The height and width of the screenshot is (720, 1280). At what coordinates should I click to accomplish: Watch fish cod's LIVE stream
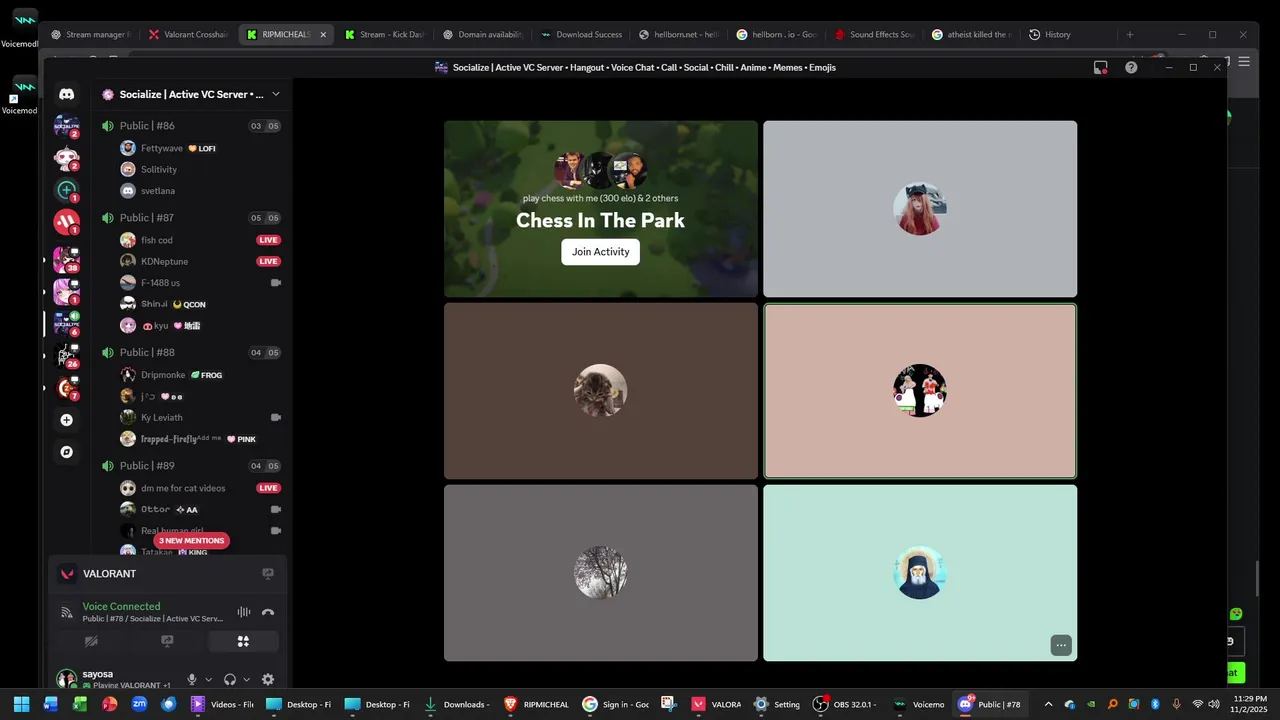pyautogui.click(x=268, y=240)
